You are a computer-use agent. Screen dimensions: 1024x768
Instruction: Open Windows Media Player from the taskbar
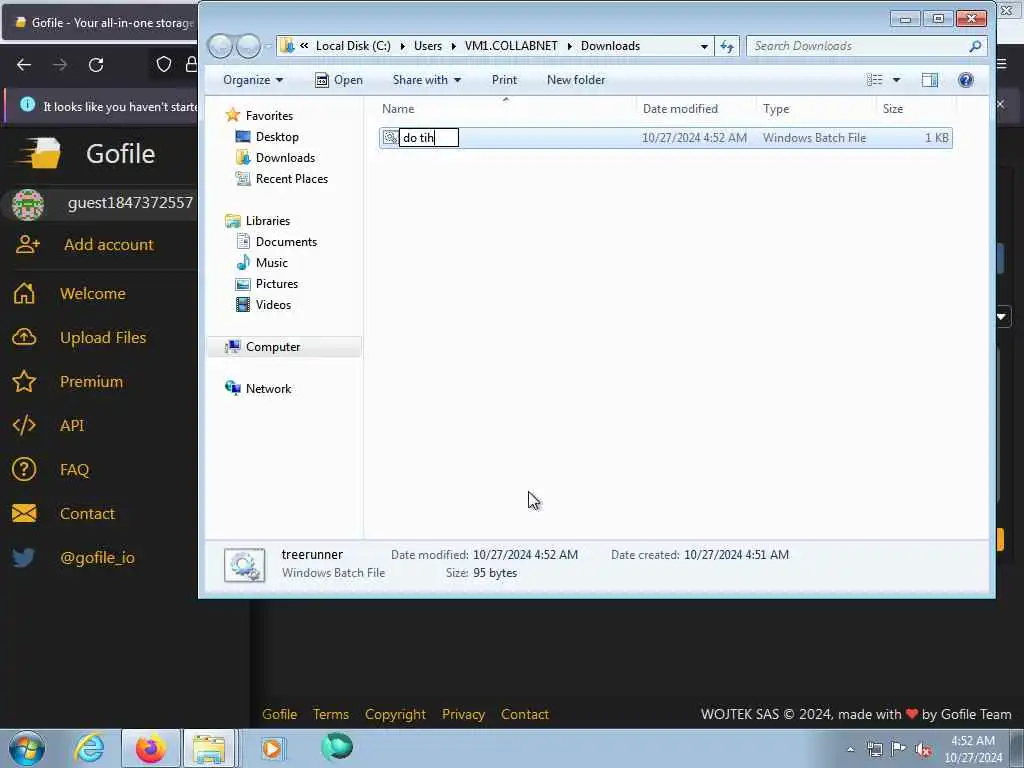point(272,748)
